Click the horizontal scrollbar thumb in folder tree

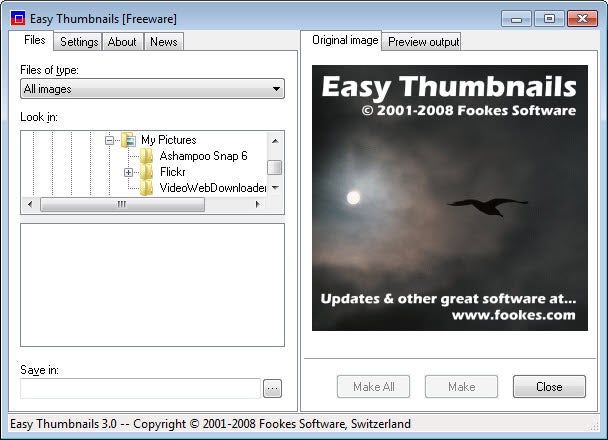click(122, 204)
